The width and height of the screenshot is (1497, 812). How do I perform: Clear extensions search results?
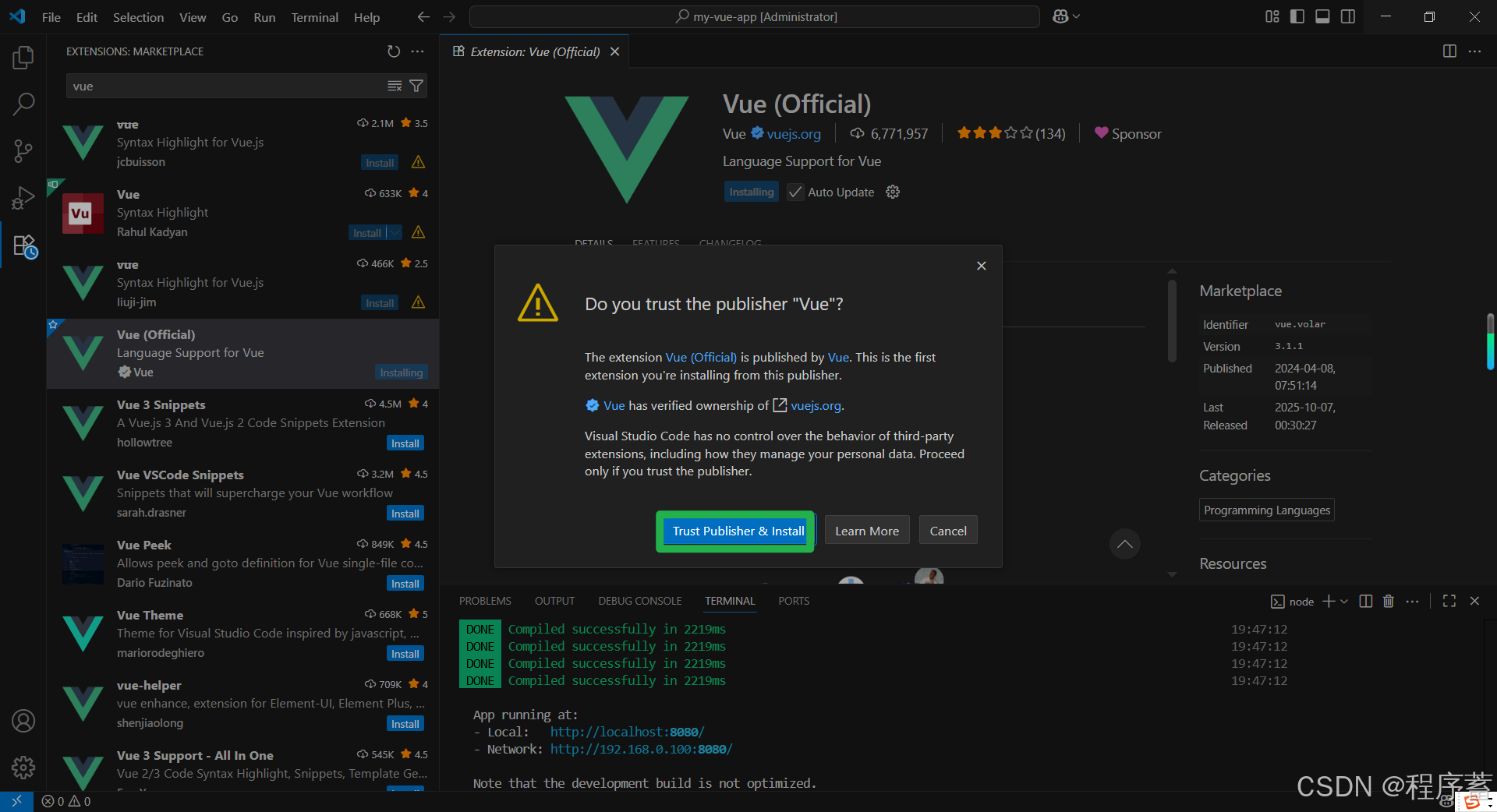[x=395, y=86]
